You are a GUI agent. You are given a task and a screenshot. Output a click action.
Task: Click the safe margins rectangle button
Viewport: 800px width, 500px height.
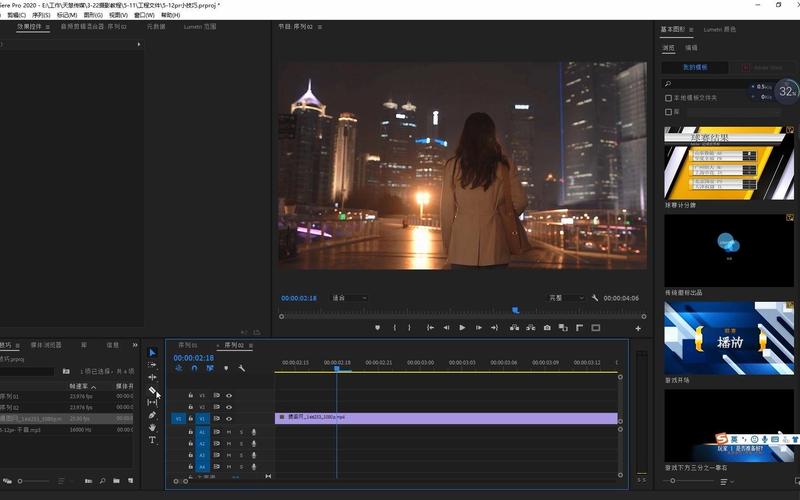595,328
